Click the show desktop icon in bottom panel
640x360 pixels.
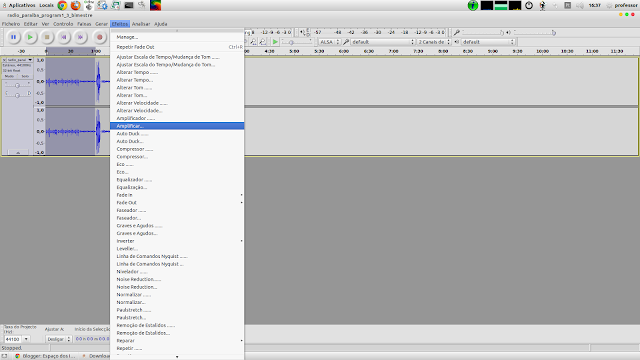[x=4, y=356]
